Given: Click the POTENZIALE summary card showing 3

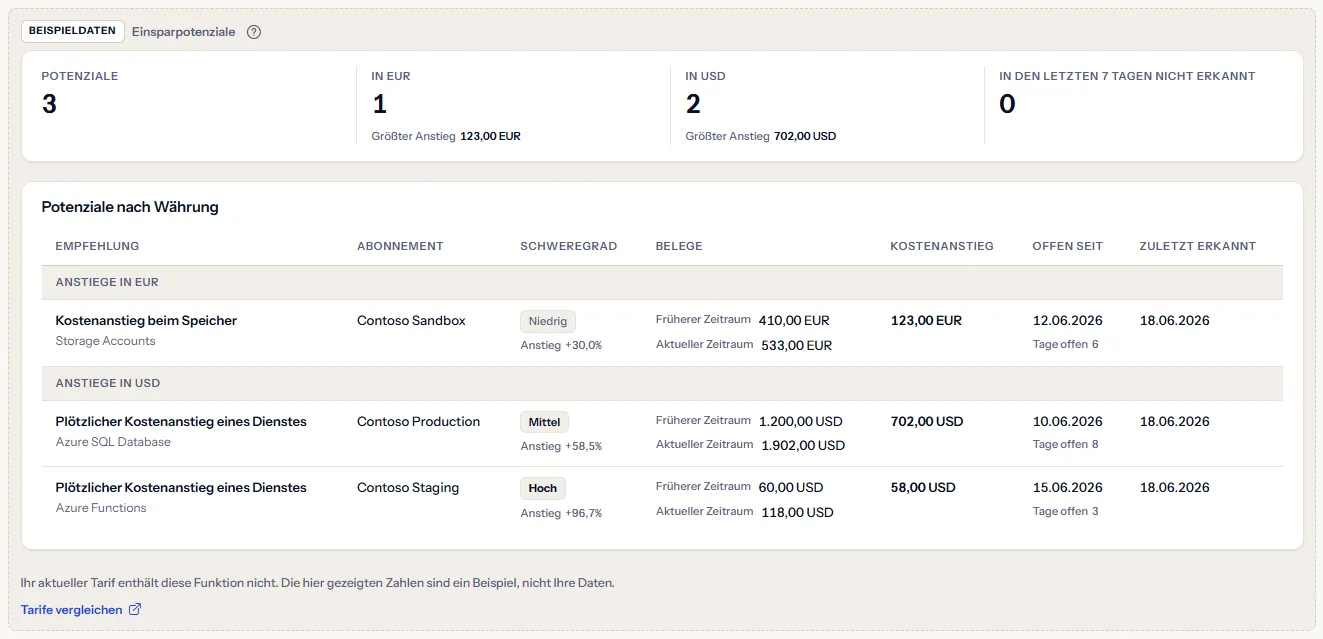Looking at the screenshot, I should 189,106.
